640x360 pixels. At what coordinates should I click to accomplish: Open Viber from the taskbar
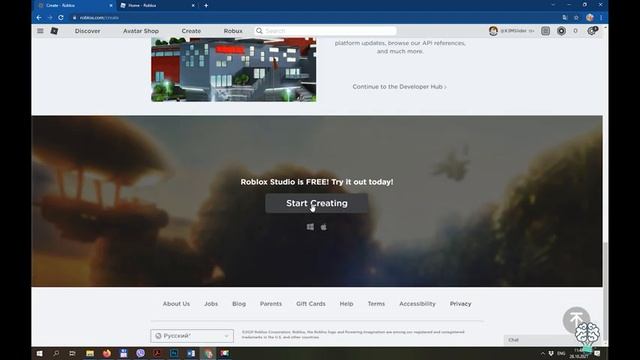click(140, 353)
